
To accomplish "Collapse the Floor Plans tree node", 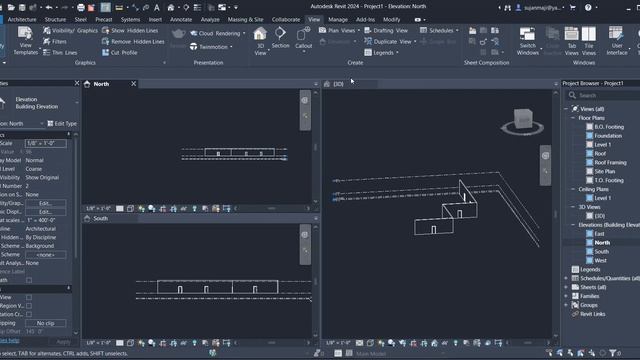I will pyautogui.click(x=573, y=118).
